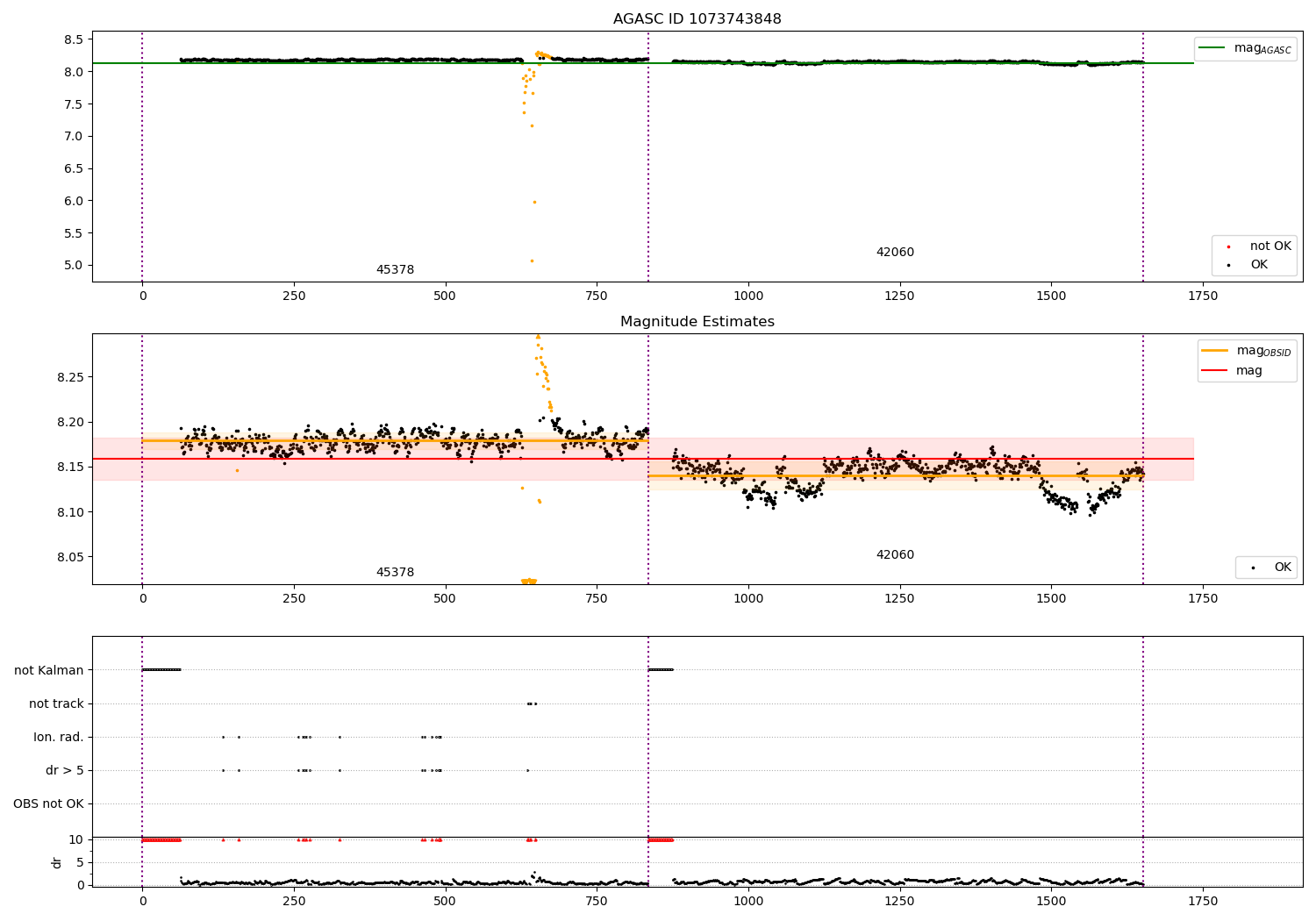This screenshot has height=921, width=1316.
Task: Click x-tick 1500 under bottom plot
Action: 1051,902
